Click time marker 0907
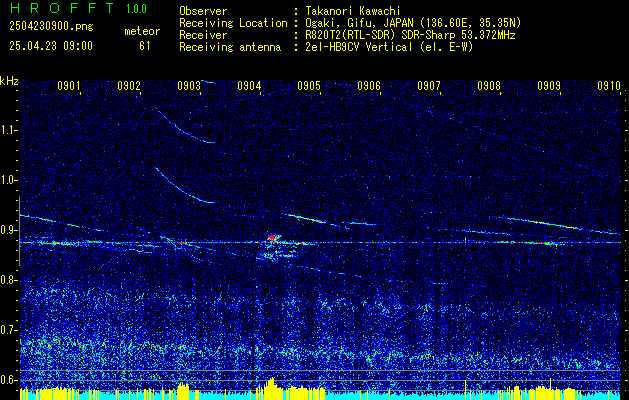The width and height of the screenshot is (629, 400). (429, 85)
